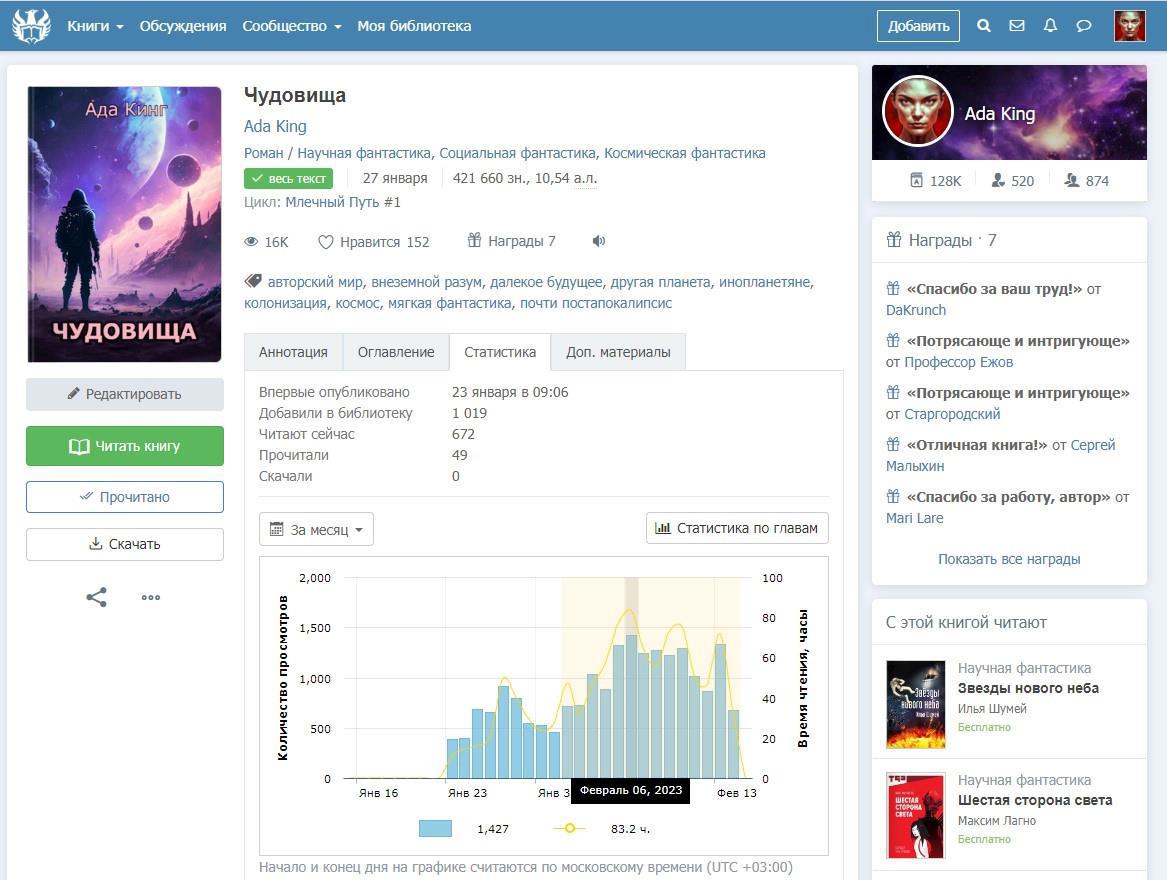
Task: Open the notifications bell icon
Action: 1050,25
